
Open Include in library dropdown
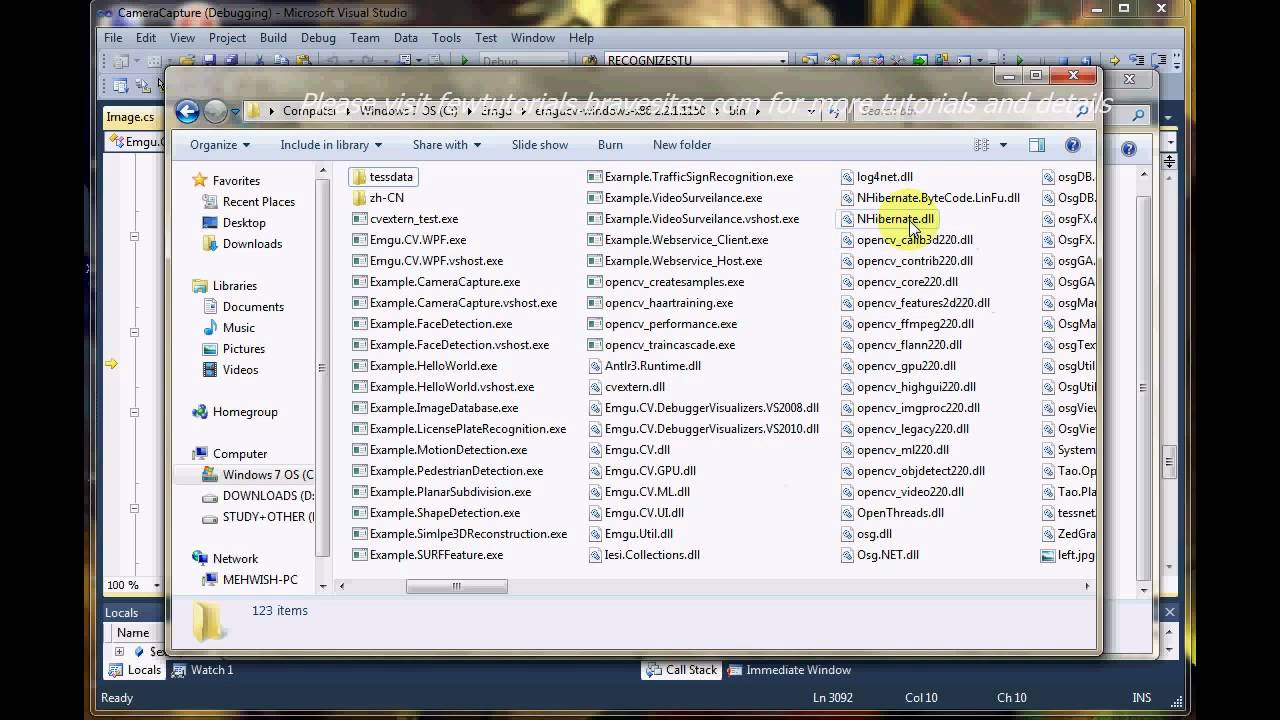coord(330,145)
